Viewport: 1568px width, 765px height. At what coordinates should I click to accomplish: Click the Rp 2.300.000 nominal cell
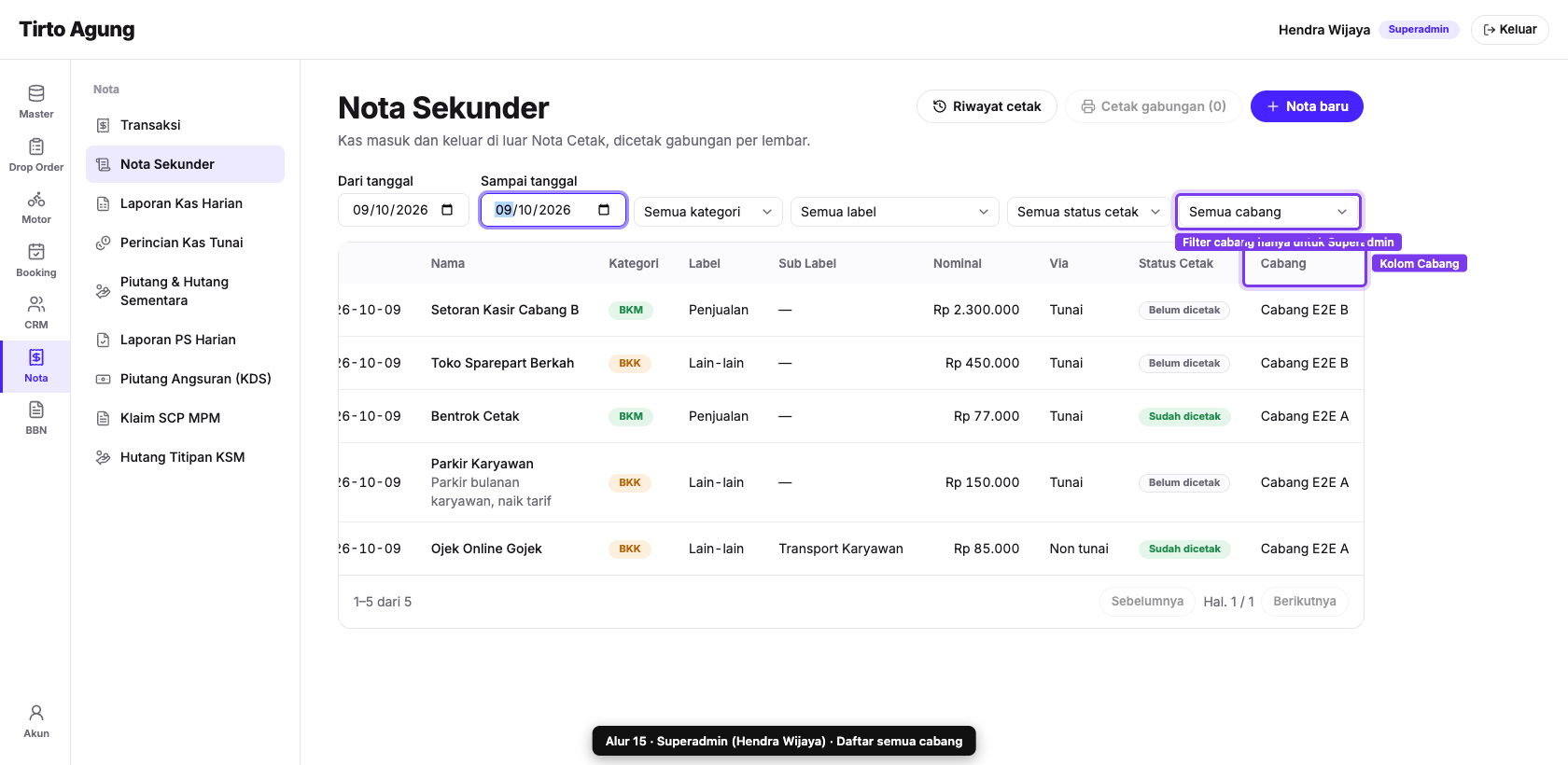(975, 310)
